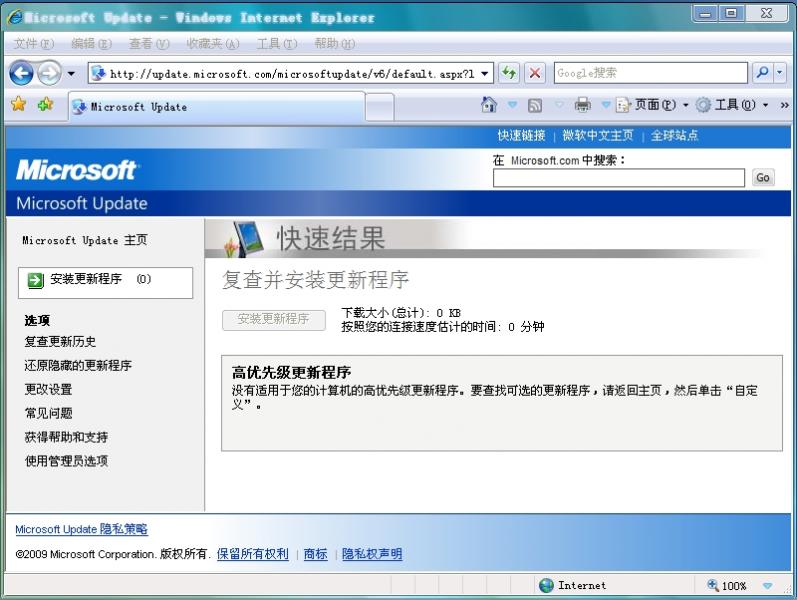Open the 文件(F) menu
797x600 pixels.
[x=34, y=44]
